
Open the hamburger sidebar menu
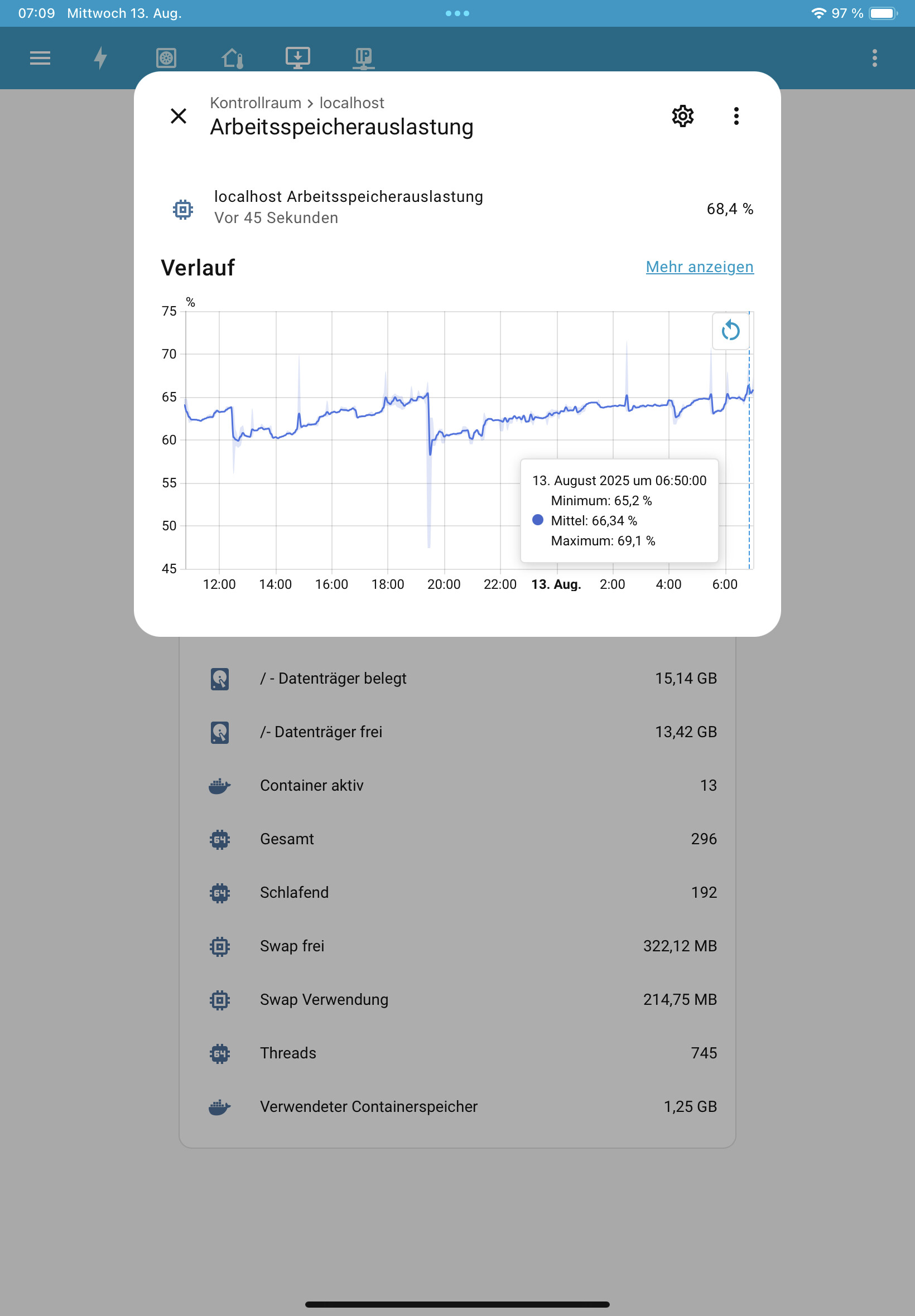pos(40,58)
